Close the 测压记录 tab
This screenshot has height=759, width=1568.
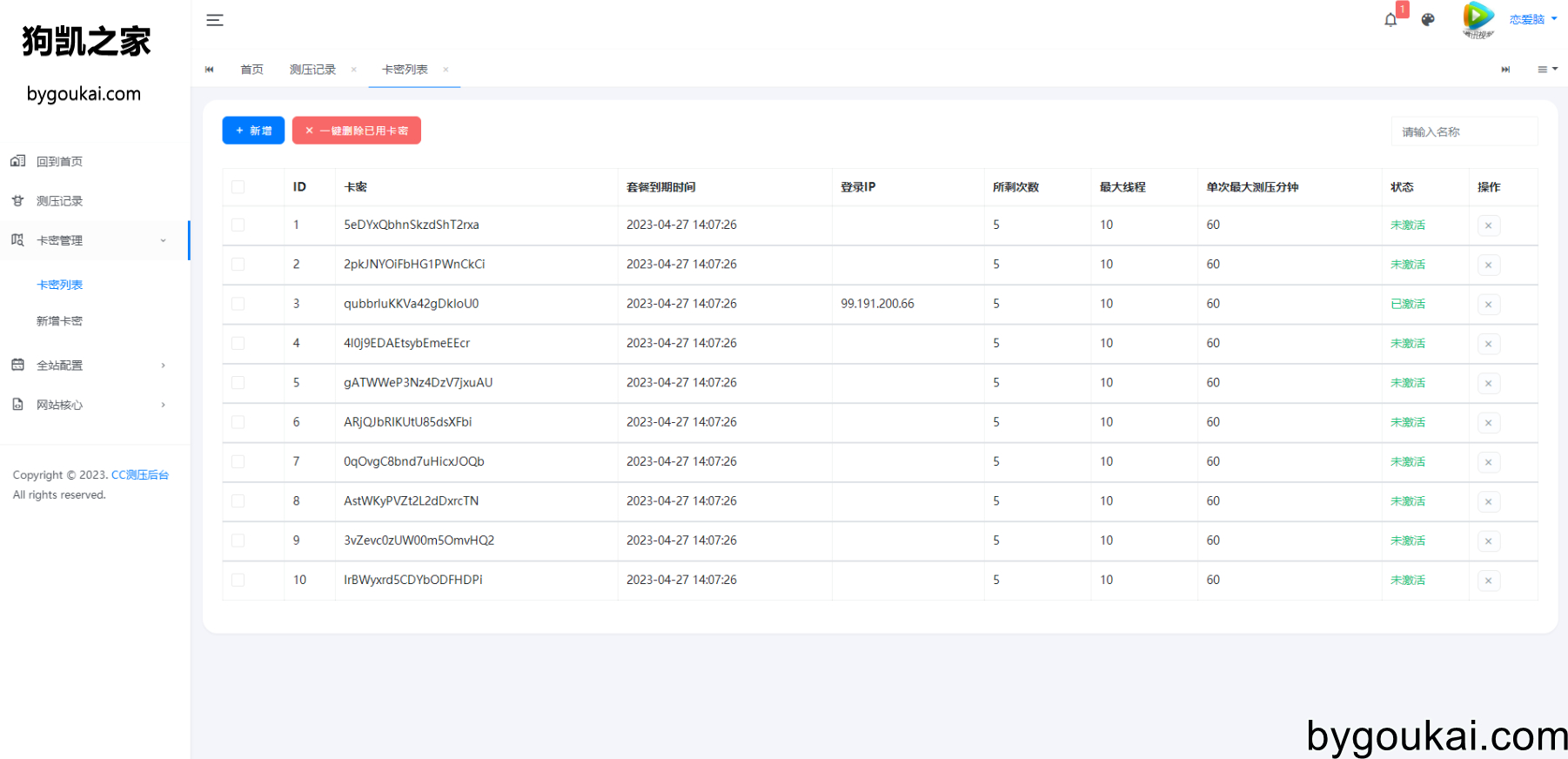[353, 70]
